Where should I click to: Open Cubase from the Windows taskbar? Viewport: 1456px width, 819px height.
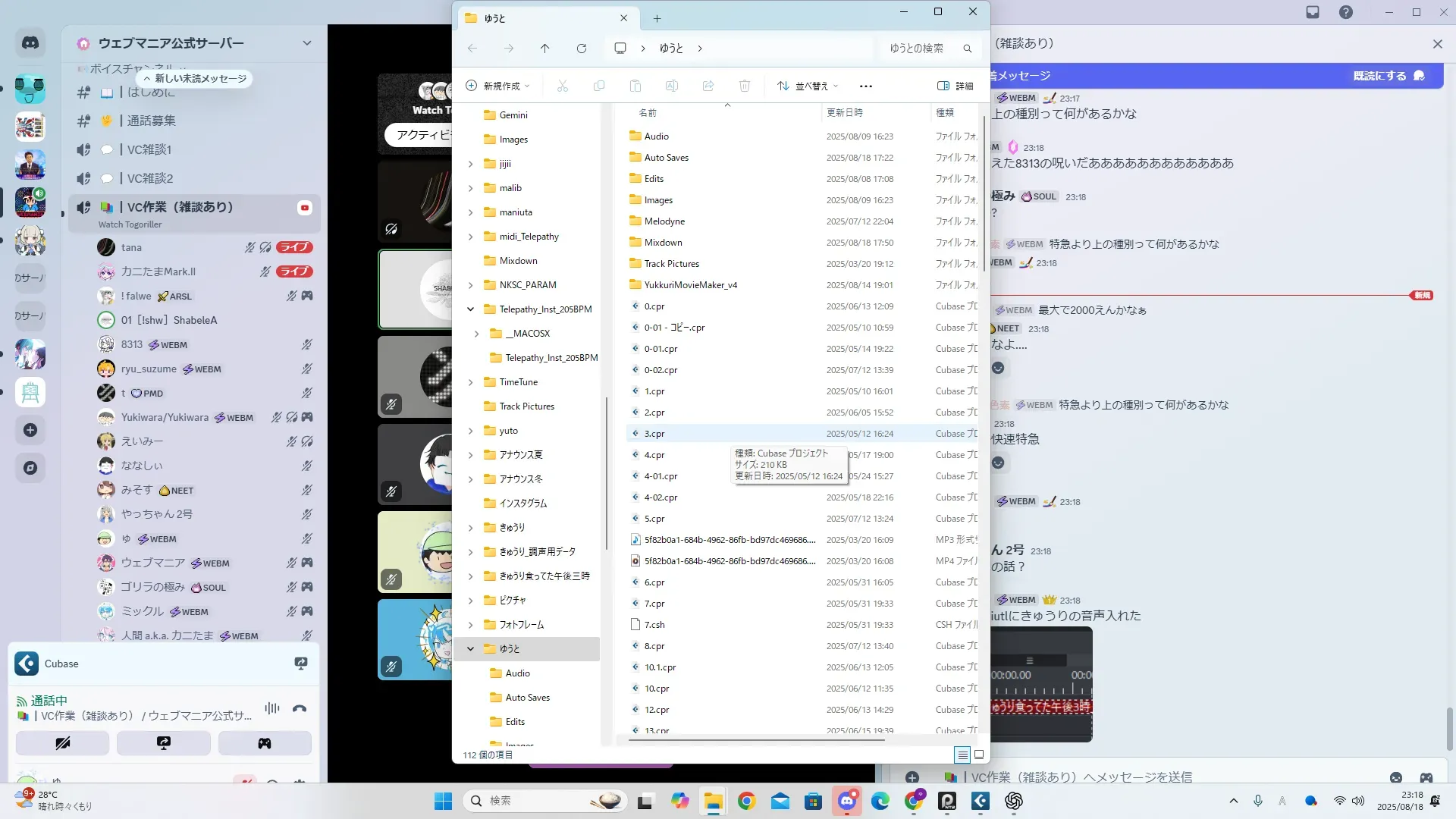pyautogui.click(x=981, y=801)
